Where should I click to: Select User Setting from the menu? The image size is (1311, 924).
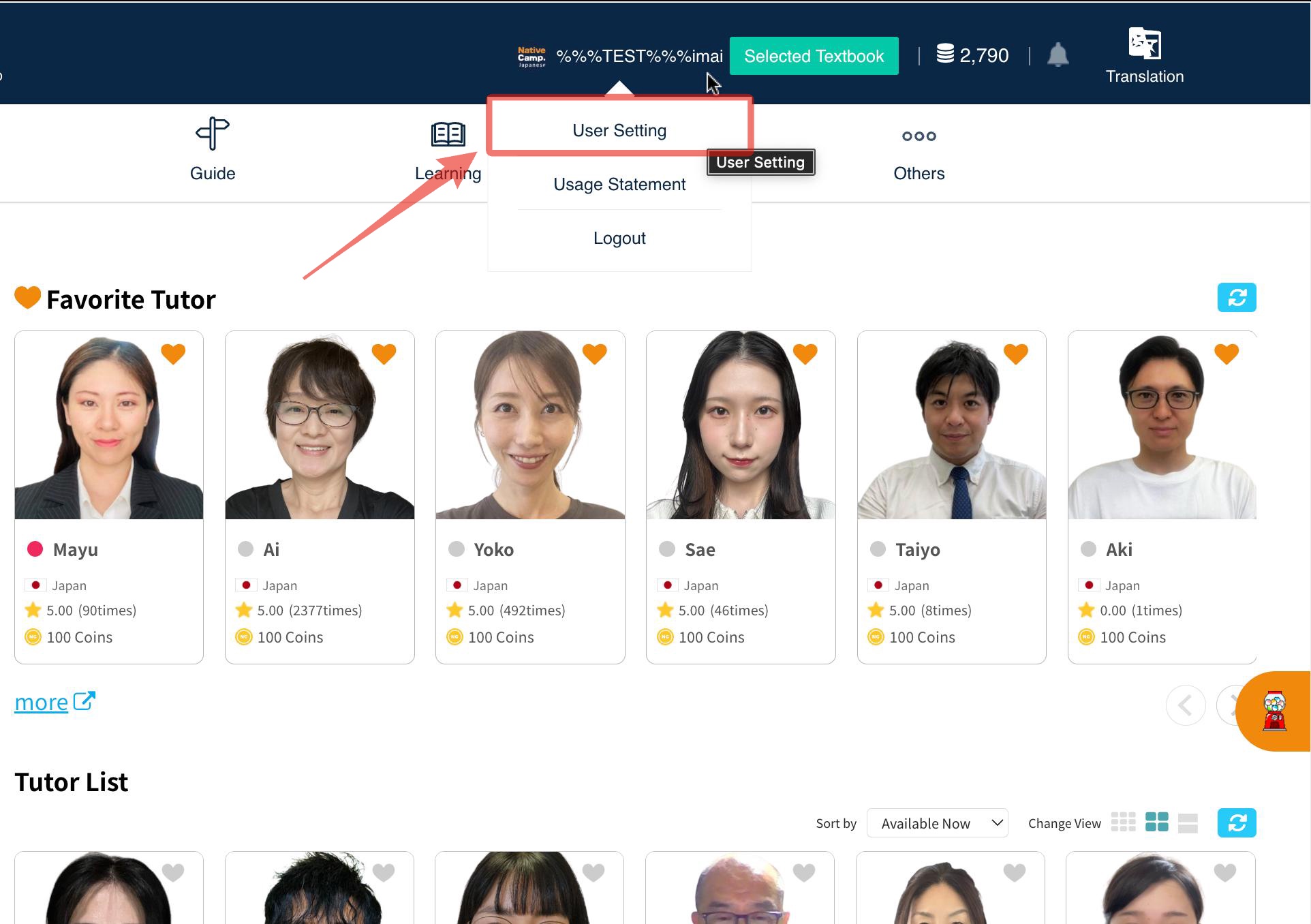point(619,130)
